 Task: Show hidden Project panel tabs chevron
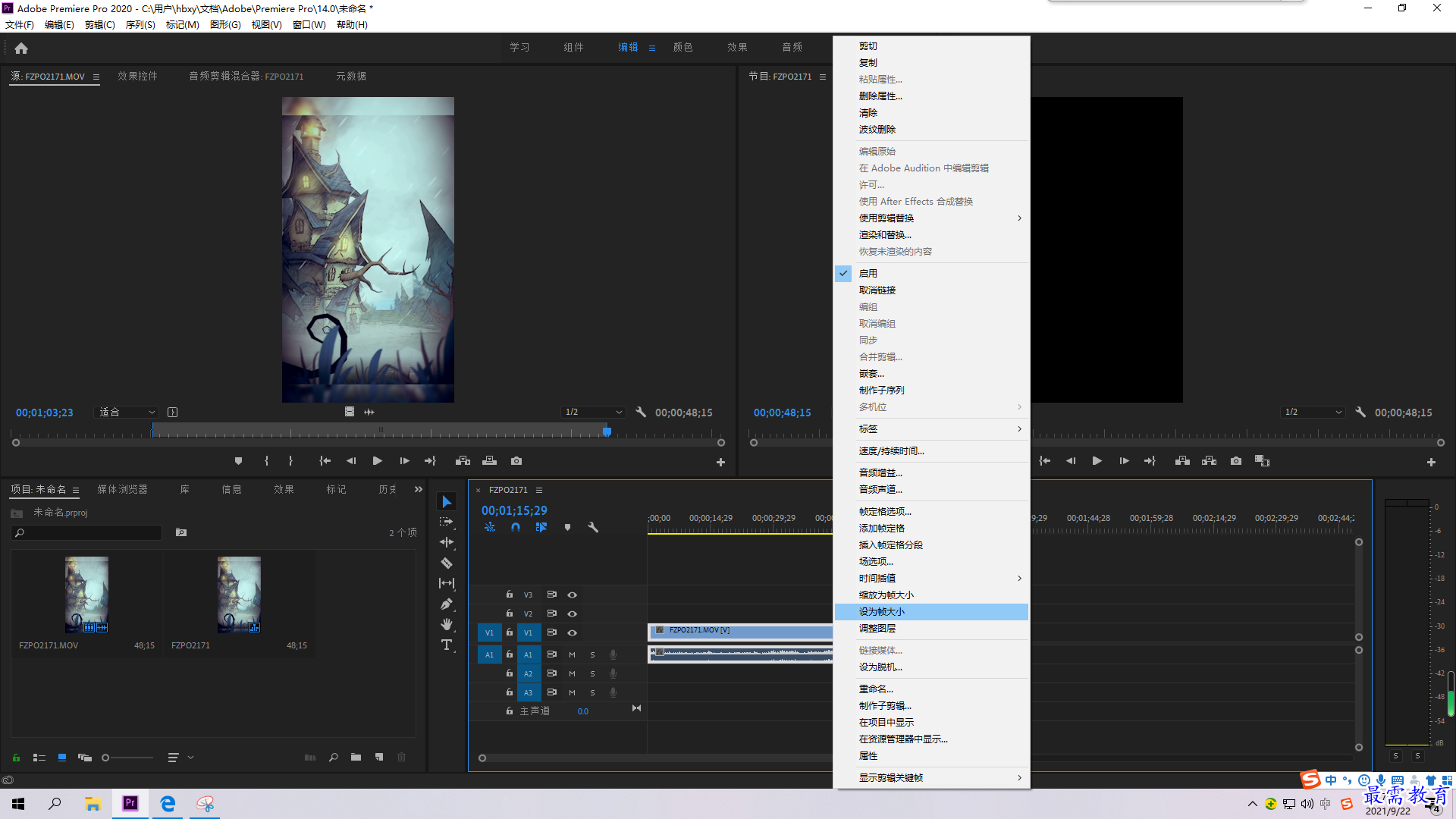[x=419, y=489]
